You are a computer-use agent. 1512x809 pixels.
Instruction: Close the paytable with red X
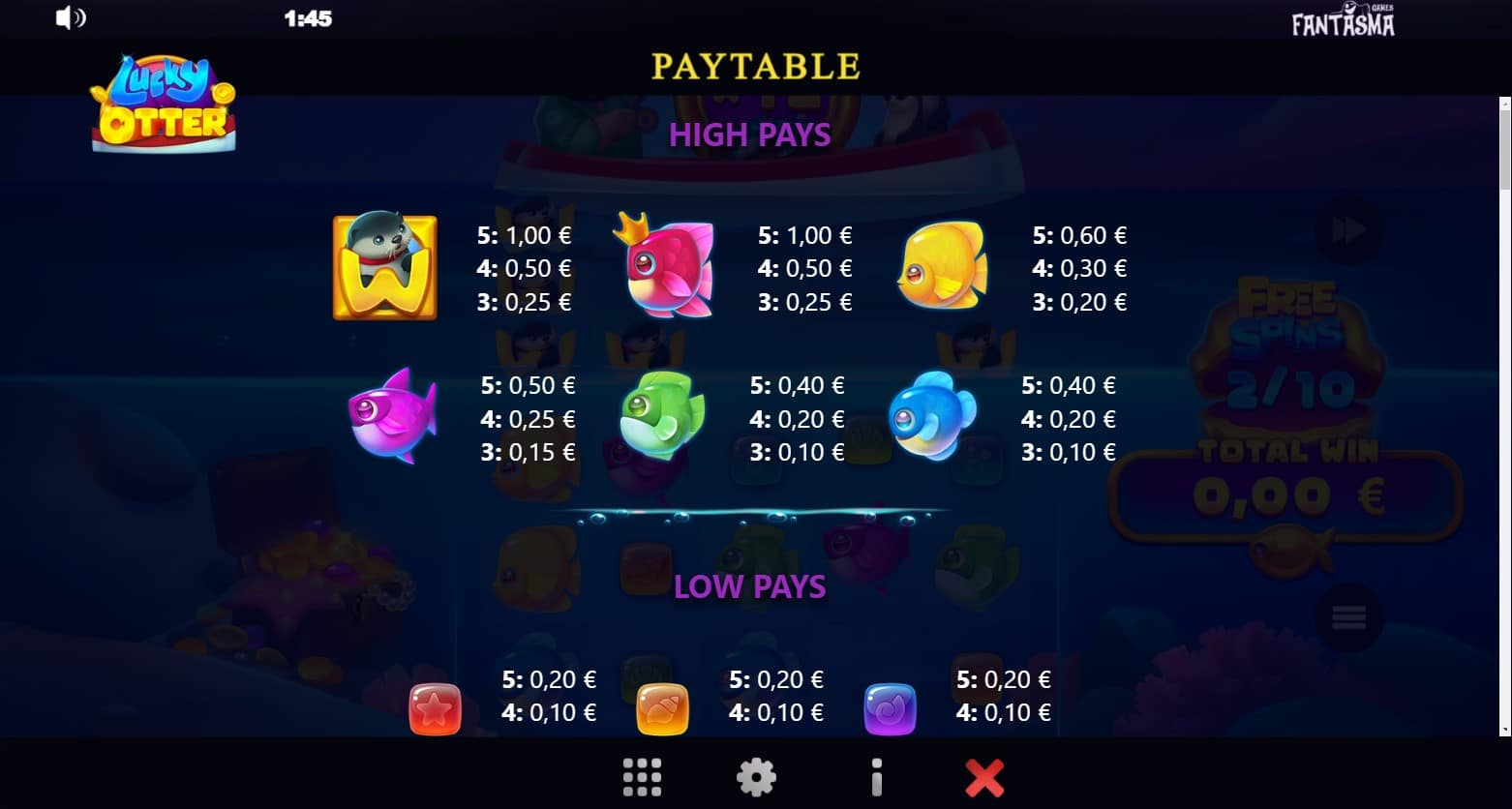[x=984, y=777]
